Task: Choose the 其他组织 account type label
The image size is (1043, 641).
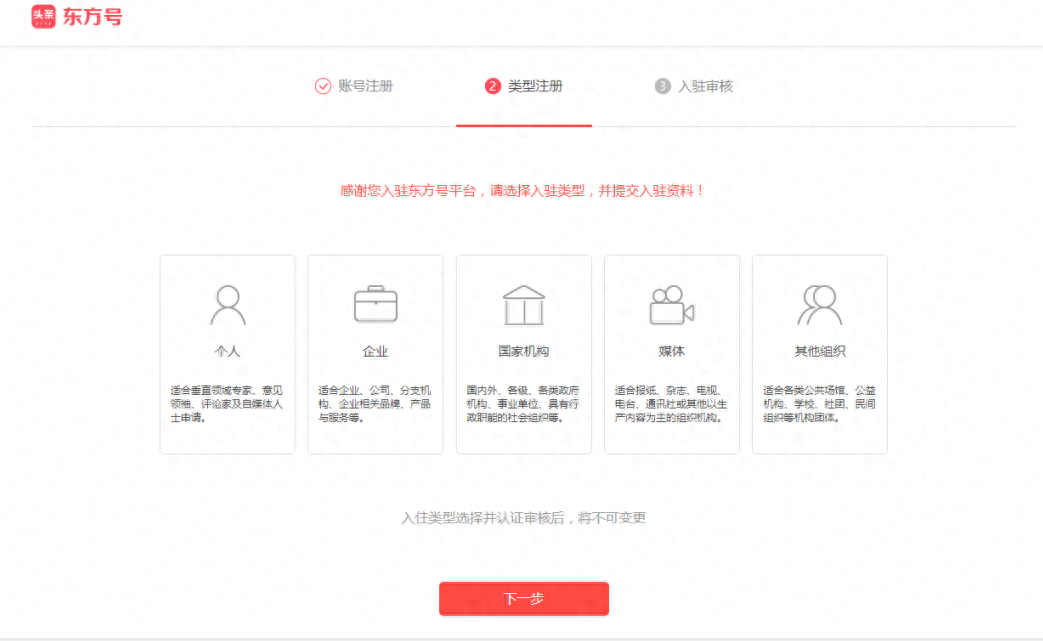Action: click(x=820, y=352)
